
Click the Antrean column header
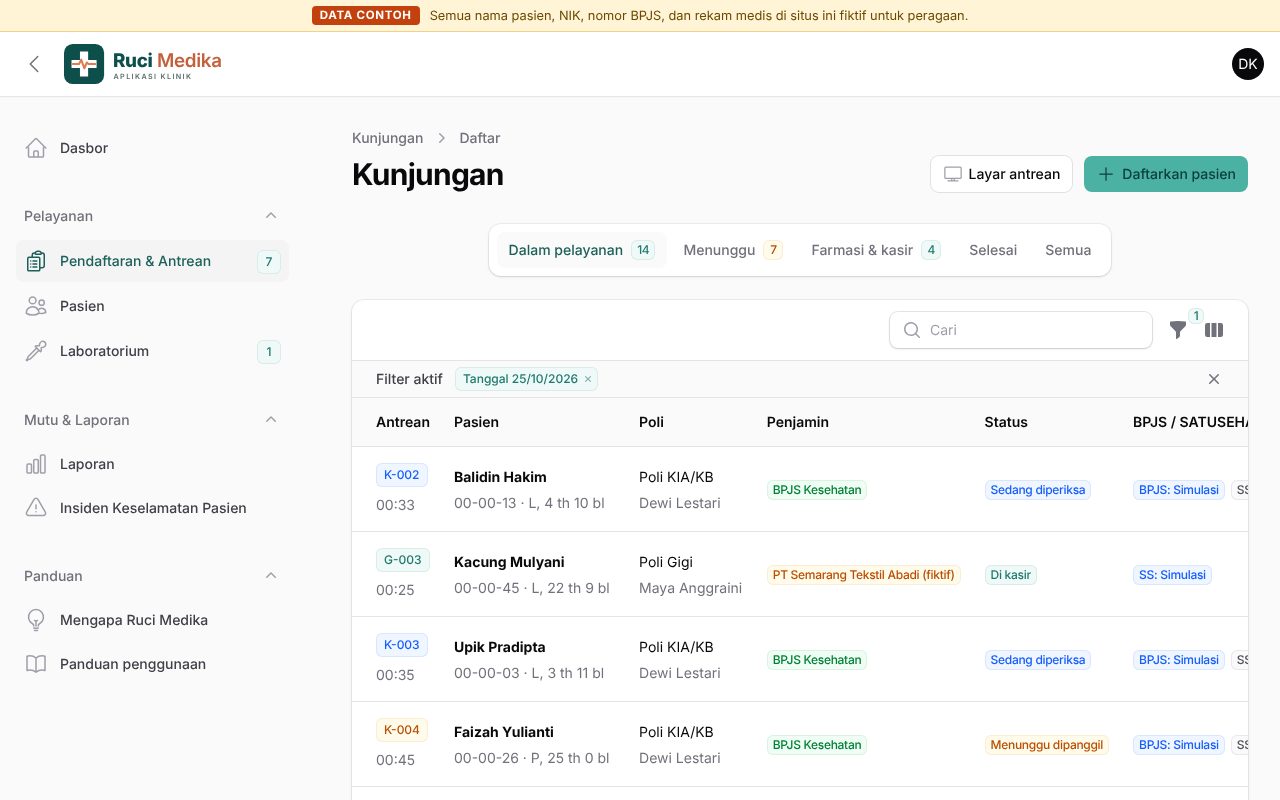[403, 422]
